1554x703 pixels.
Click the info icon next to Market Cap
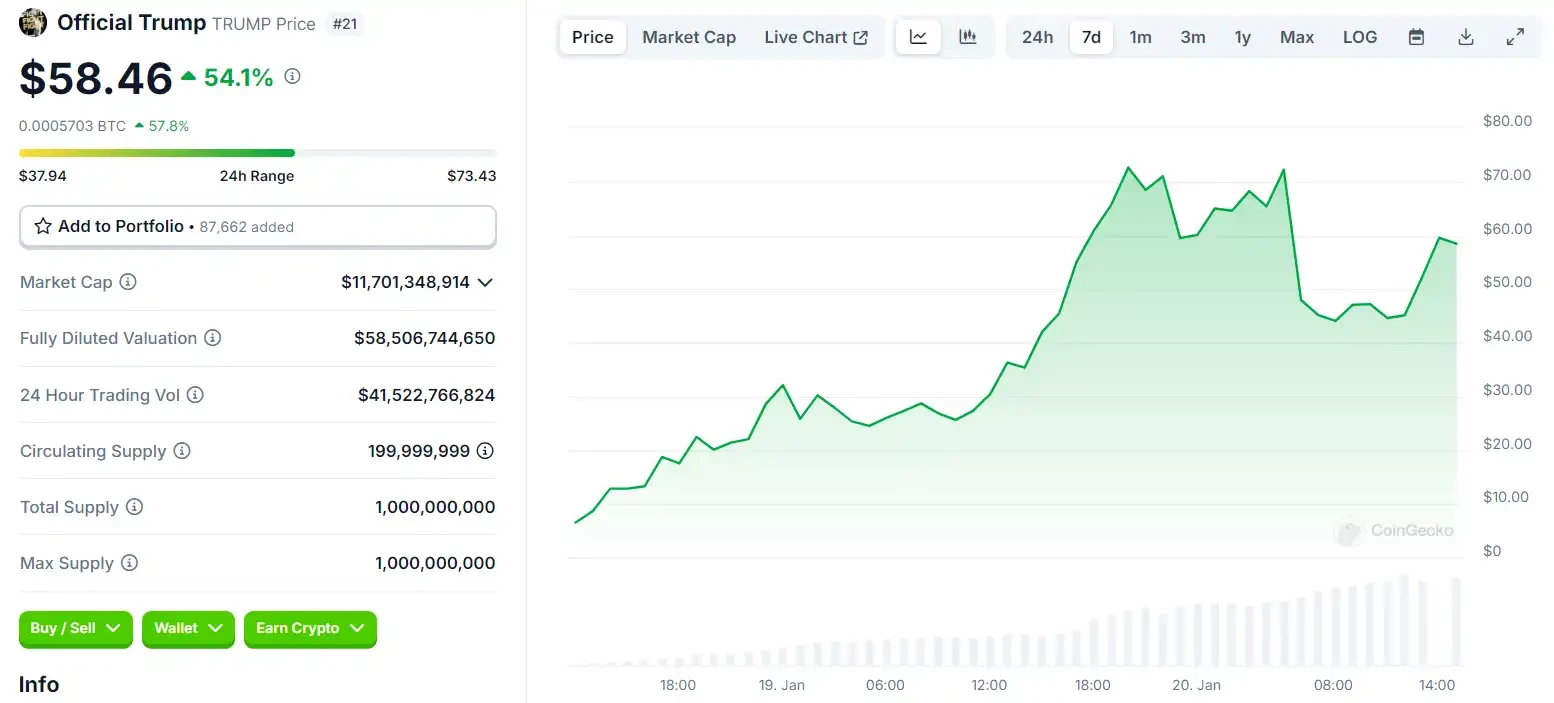click(127, 282)
